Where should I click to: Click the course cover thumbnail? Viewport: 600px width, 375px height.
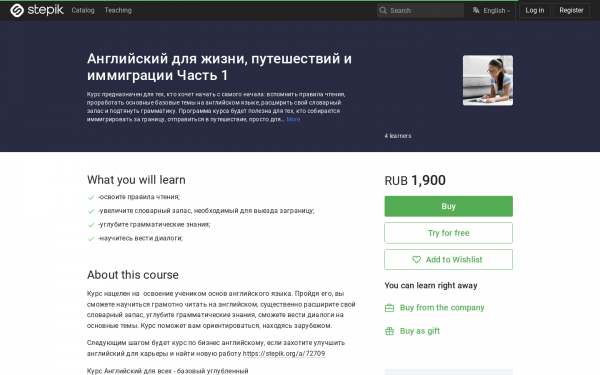(x=488, y=80)
